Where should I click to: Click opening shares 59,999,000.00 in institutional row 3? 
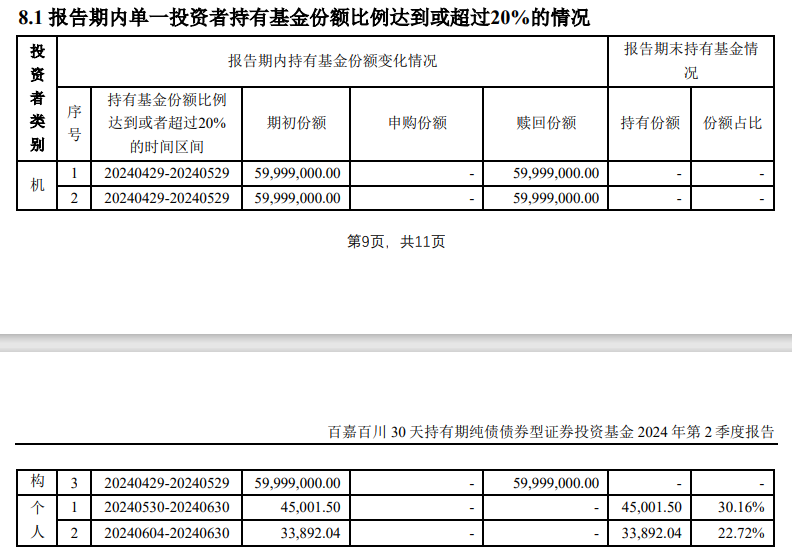pos(298,483)
